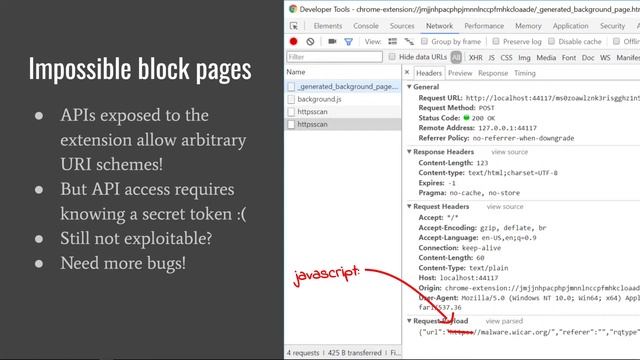This screenshot has height=360, width=640.
Task: Enable the Group by frame checkbox
Action: (424, 41)
